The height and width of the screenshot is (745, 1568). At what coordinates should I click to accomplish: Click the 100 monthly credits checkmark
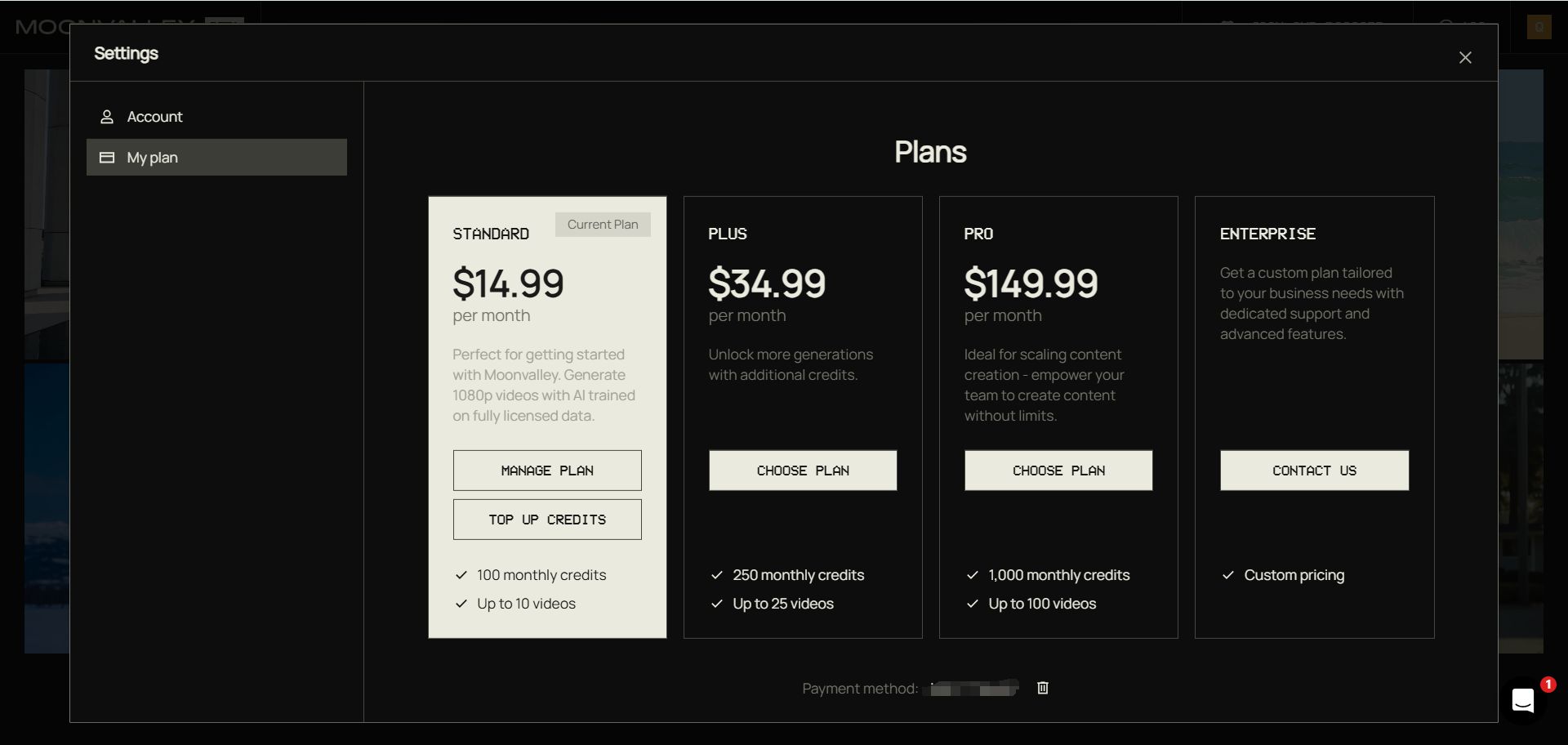[x=461, y=575]
